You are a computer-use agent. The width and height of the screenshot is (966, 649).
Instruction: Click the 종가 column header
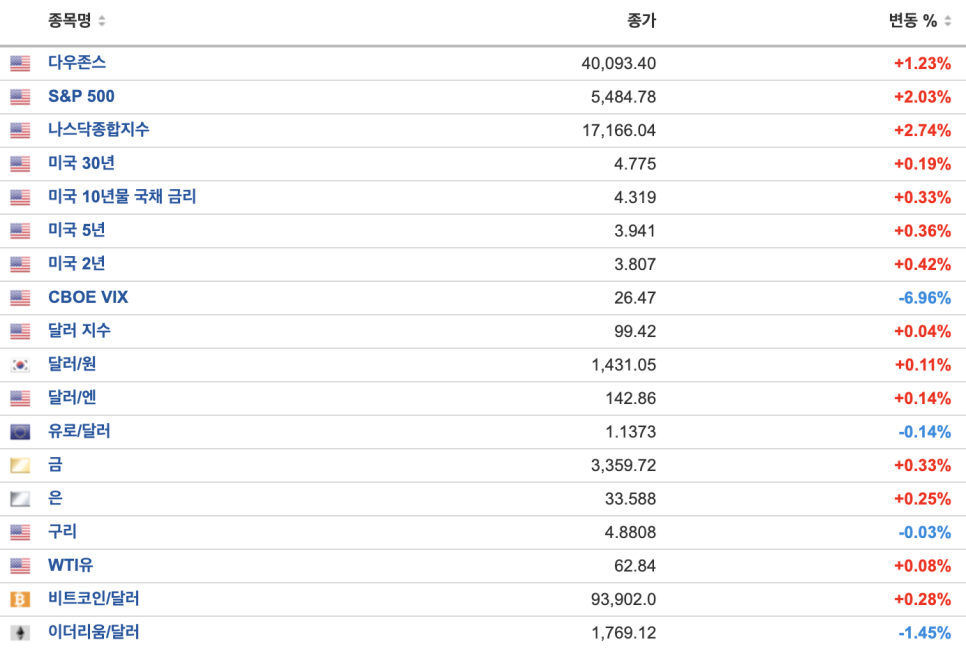[641, 21]
